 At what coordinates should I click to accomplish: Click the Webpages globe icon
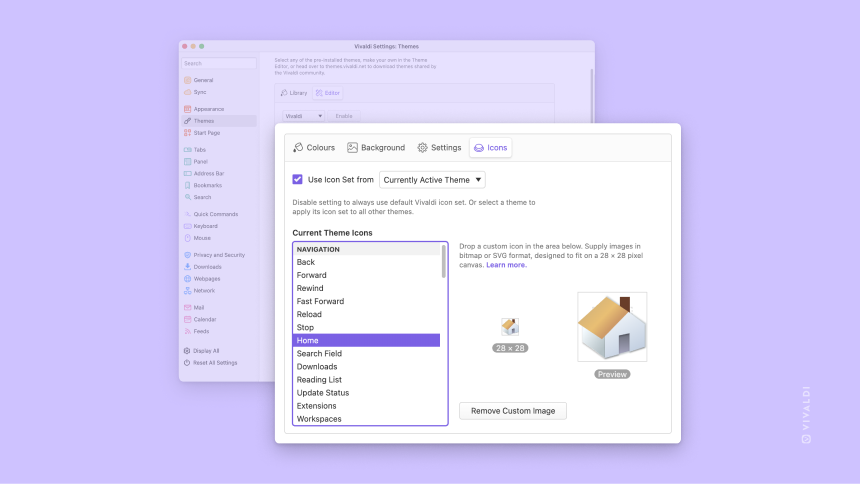click(x=188, y=279)
